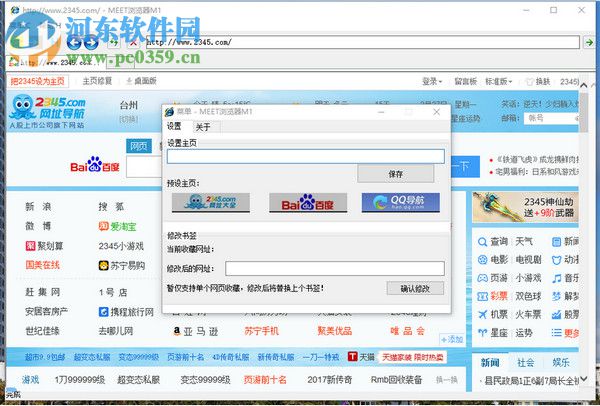Select the Baidu preset homepage thumbnail

tap(308, 202)
